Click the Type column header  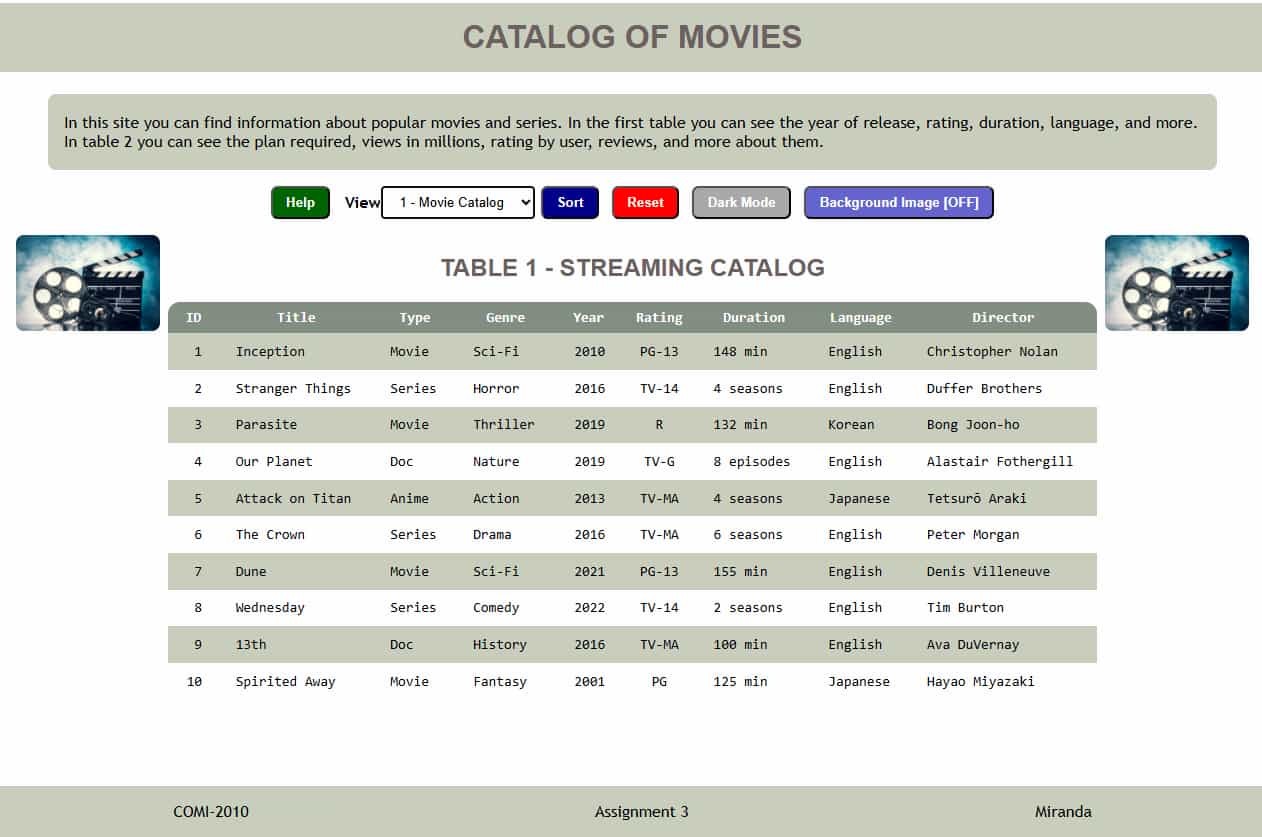[x=414, y=317]
